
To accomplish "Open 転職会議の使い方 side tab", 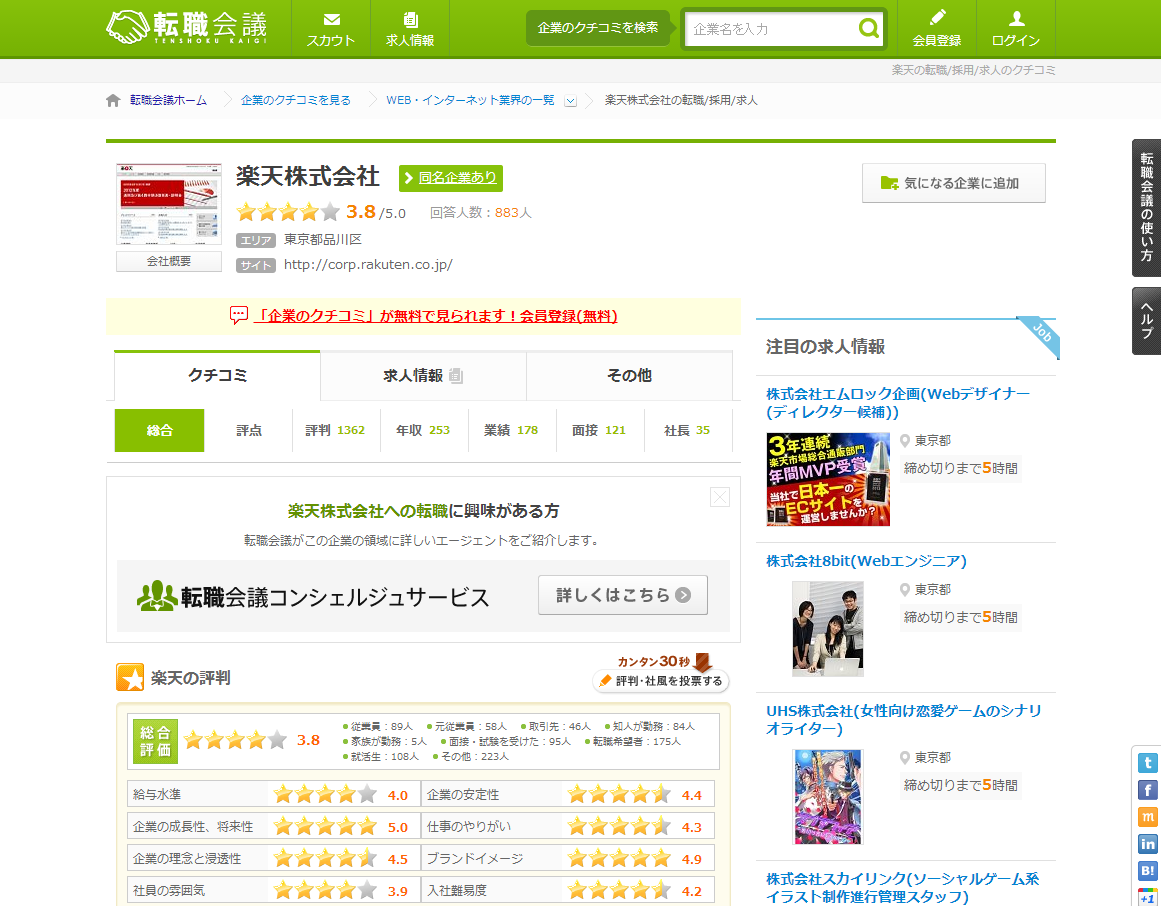I will click(1147, 208).
